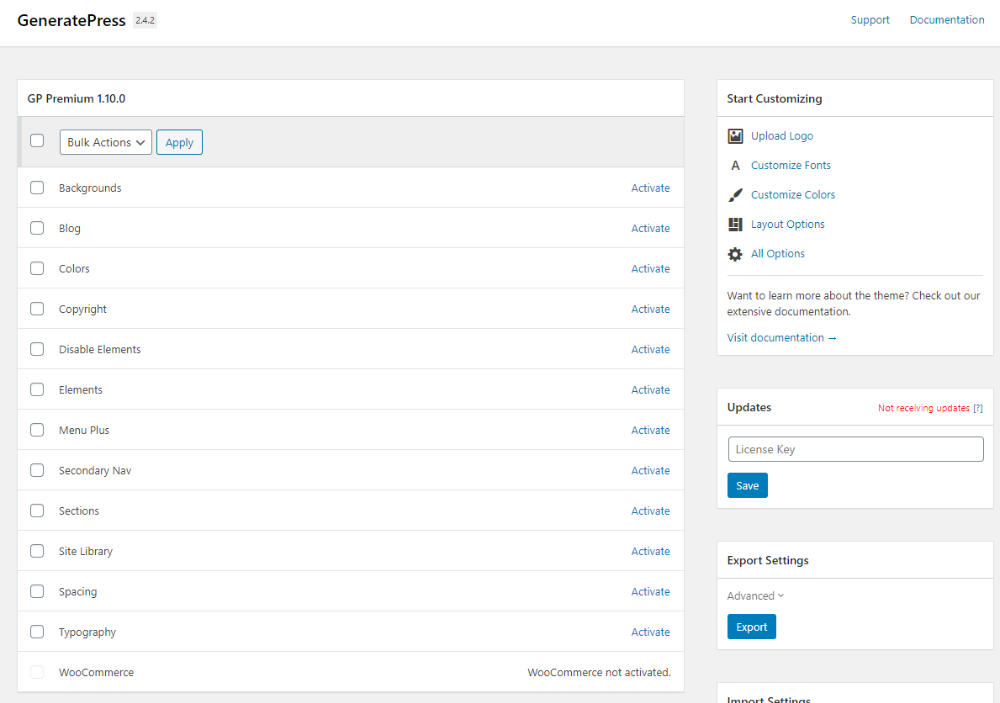This screenshot has height=703, width=1000.
Task: Open the Support link in header
Action: [870, 20]
